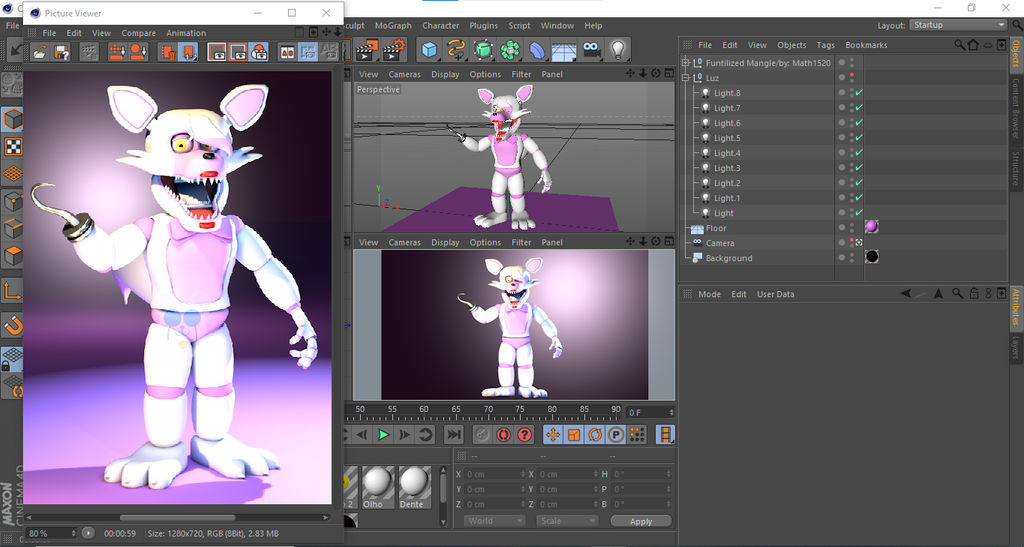
Task: Click Open image icon in Picture Viewer
Action: [x=40, y=52]
